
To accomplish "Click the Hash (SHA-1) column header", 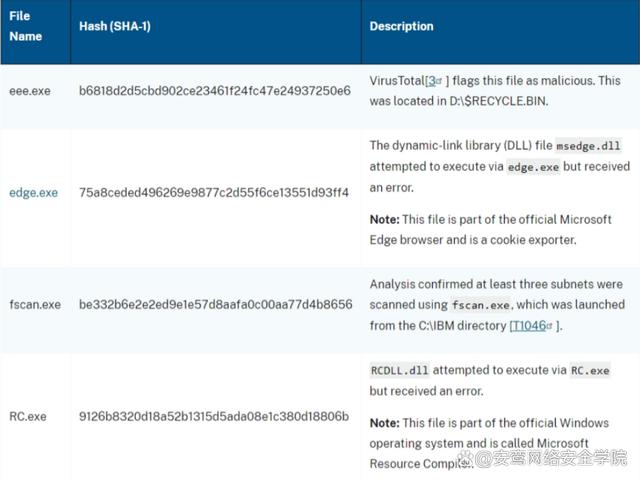I will pos(115,26).
